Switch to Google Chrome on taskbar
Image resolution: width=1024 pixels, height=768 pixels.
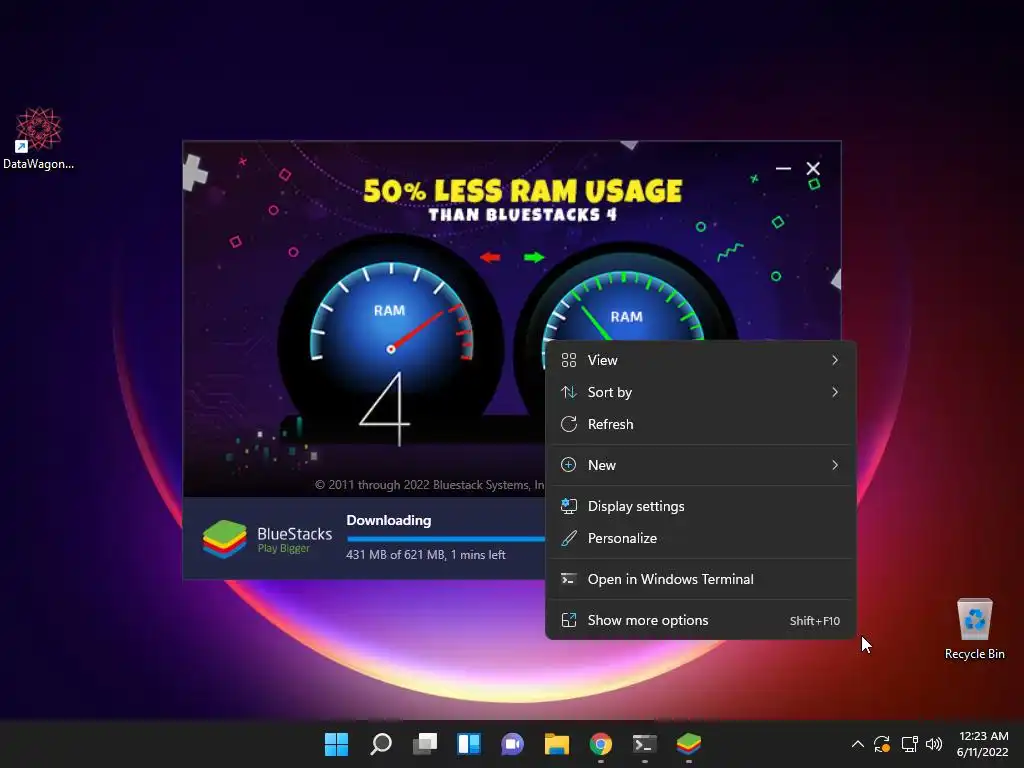tap(601, 744)
